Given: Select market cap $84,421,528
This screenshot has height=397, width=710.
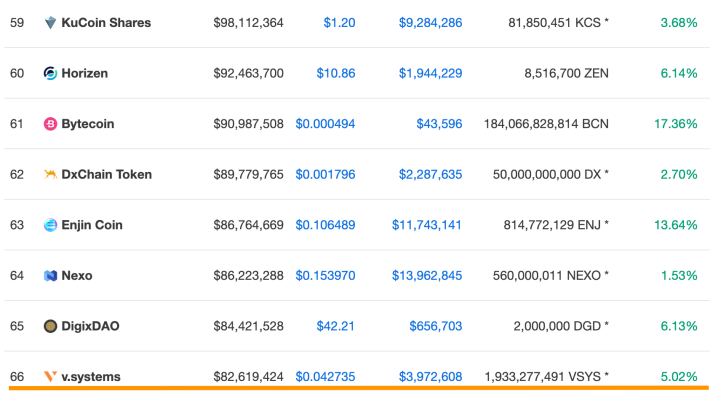Looking at the screenshot, I should [249, 326].
